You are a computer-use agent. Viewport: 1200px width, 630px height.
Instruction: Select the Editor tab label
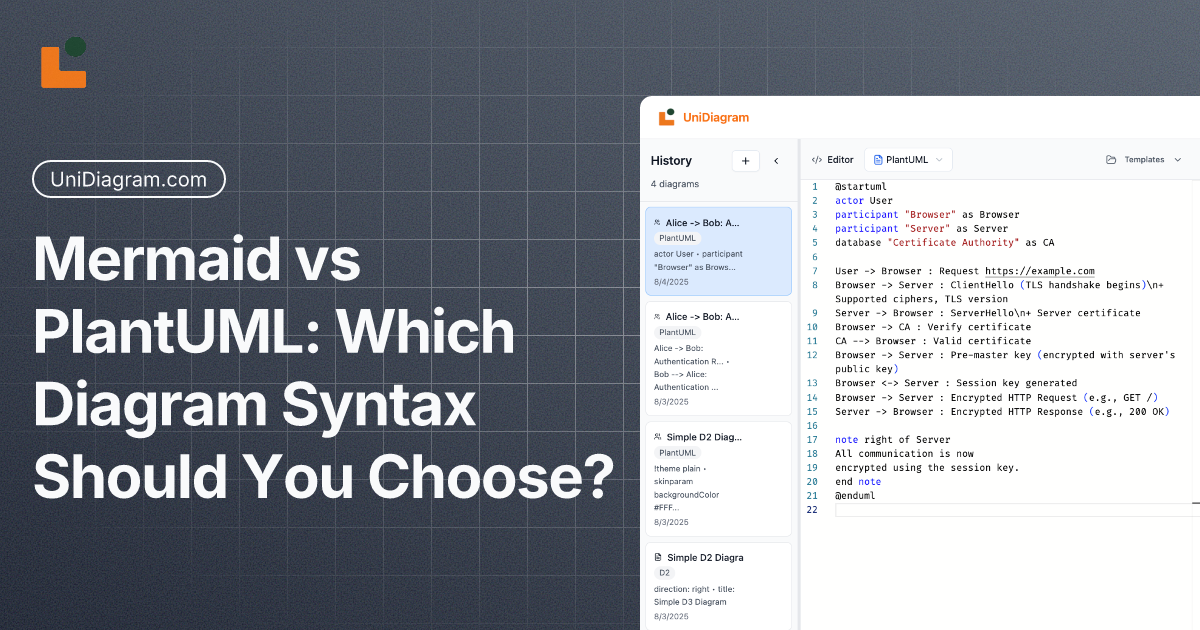coord(840,160)
